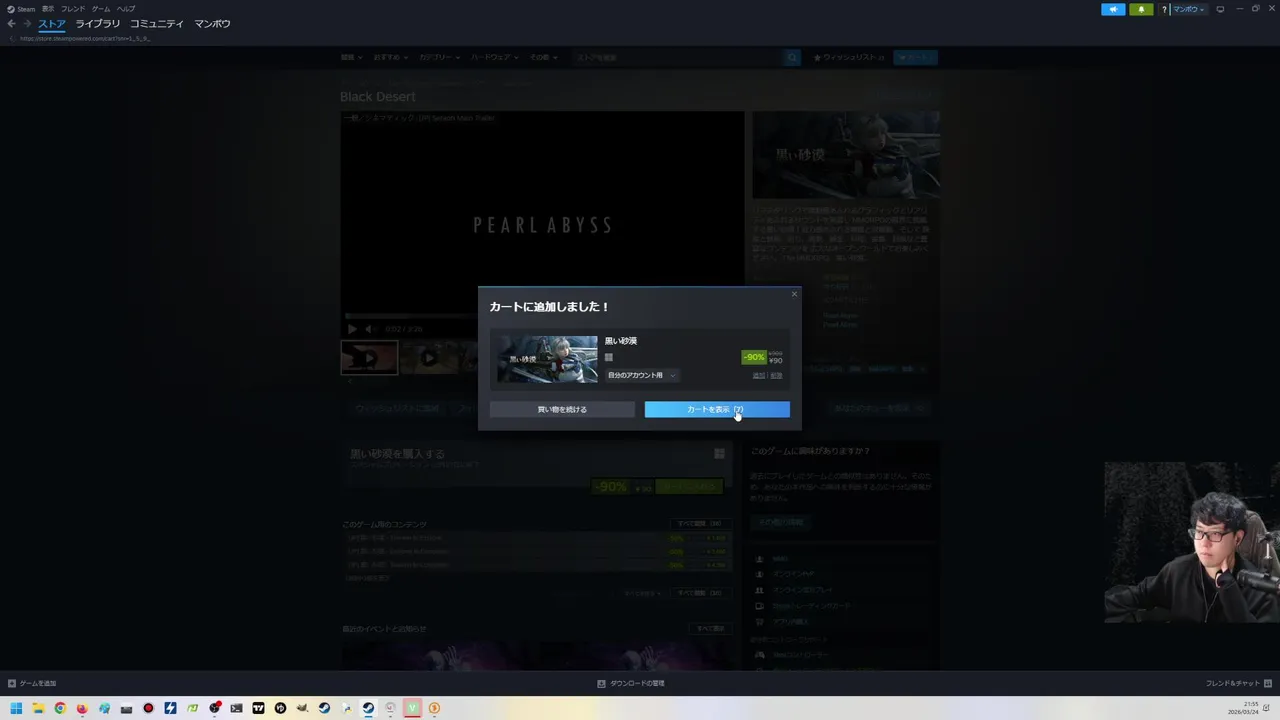The image size is (1280, 720).
Task: Open Firefox from the taskbar
Action: (x=82, y=709)
